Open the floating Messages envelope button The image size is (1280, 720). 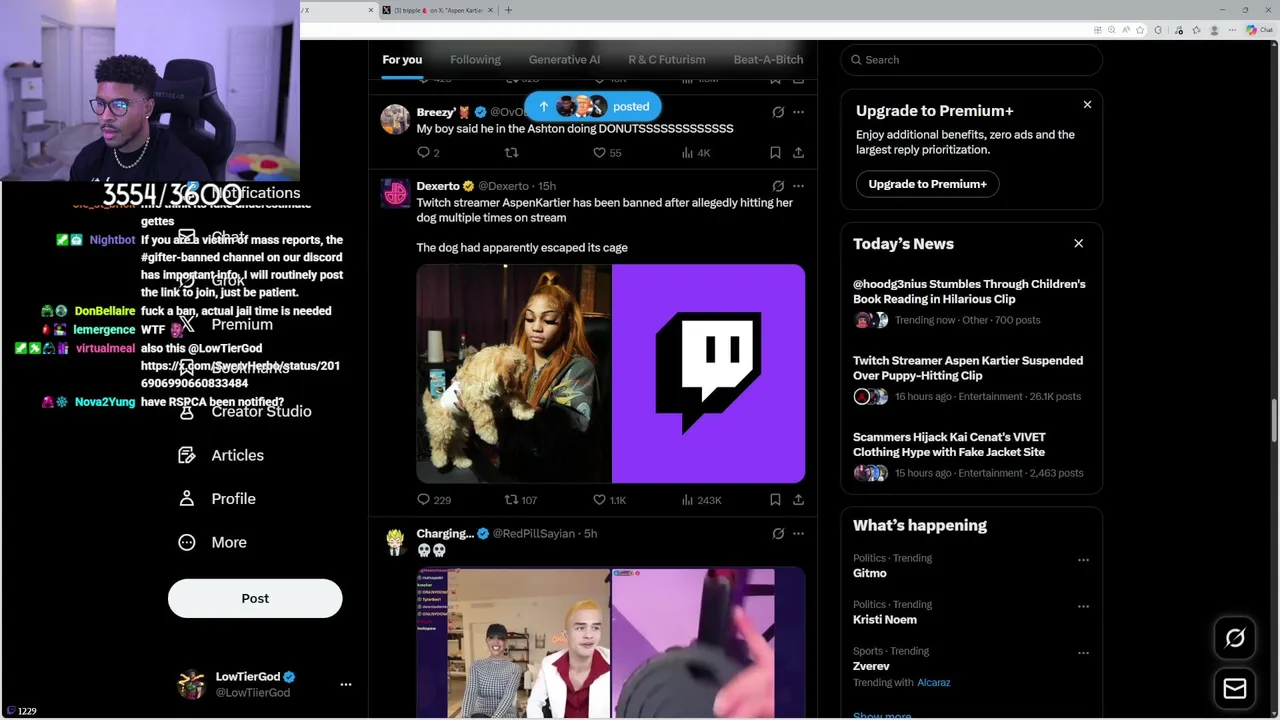[x=1235, y=689]
